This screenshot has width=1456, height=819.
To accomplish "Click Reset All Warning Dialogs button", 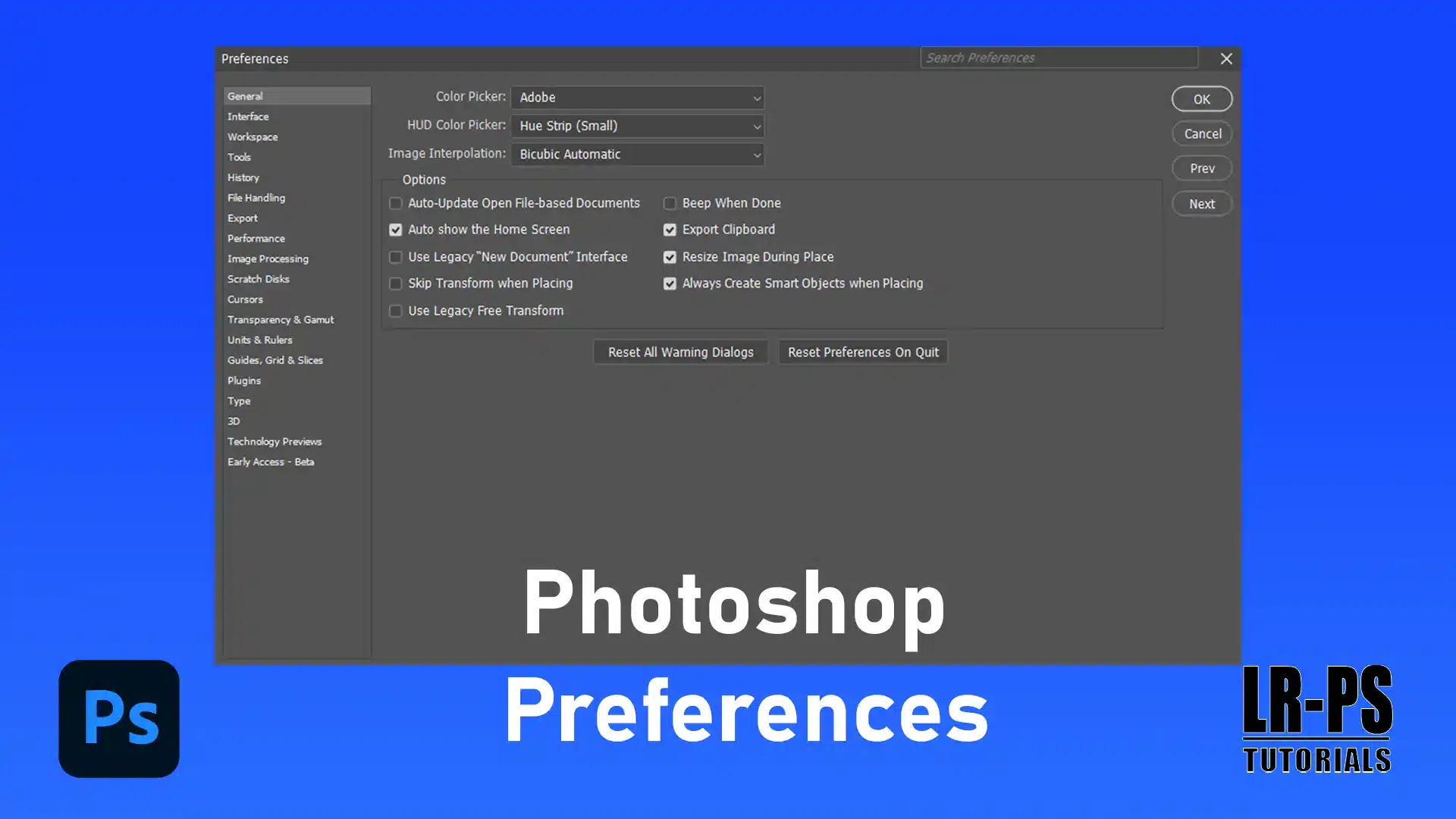I will tap(681, 351).
